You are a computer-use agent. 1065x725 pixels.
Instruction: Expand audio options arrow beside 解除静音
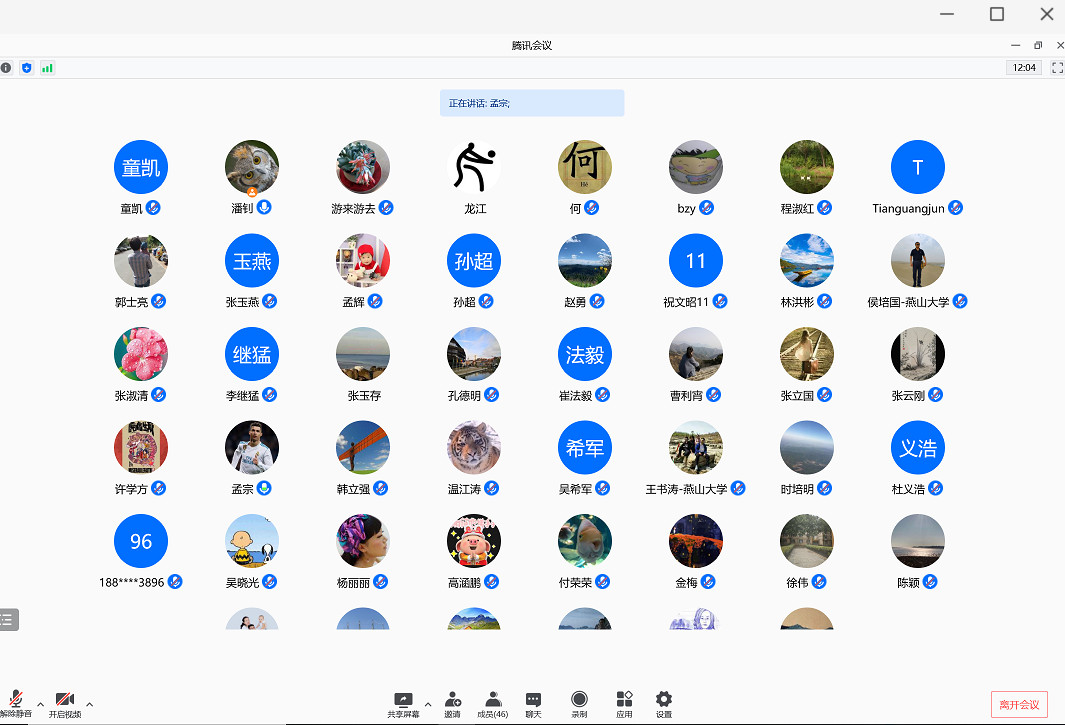pos(40,703)
